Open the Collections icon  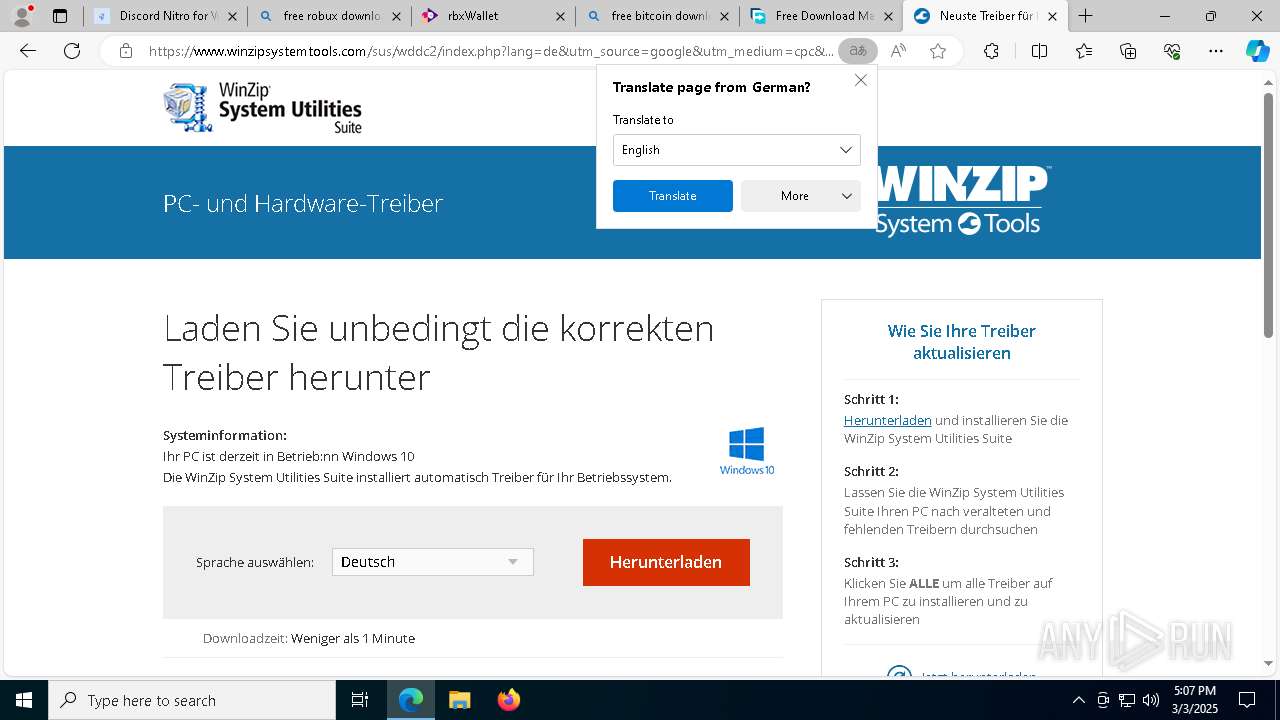(x=1128, y=51)
